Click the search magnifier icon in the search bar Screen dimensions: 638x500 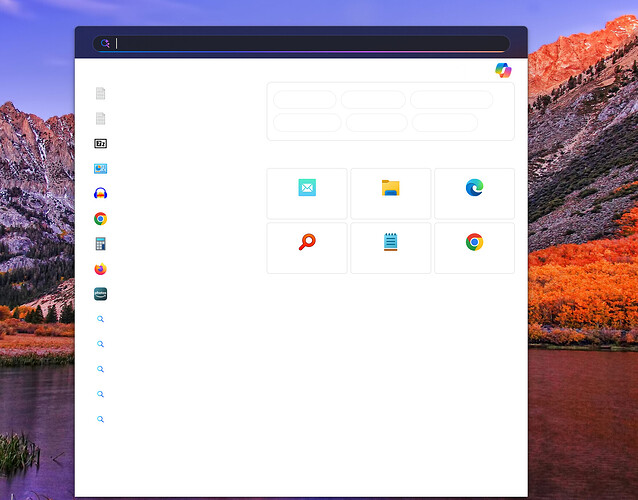(x=105, y=44)
